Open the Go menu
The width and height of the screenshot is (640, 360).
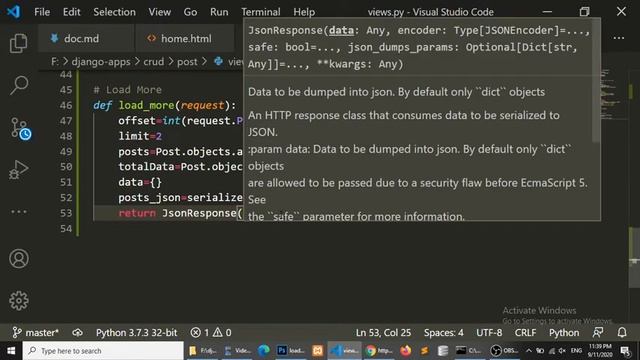click(190, 12)
